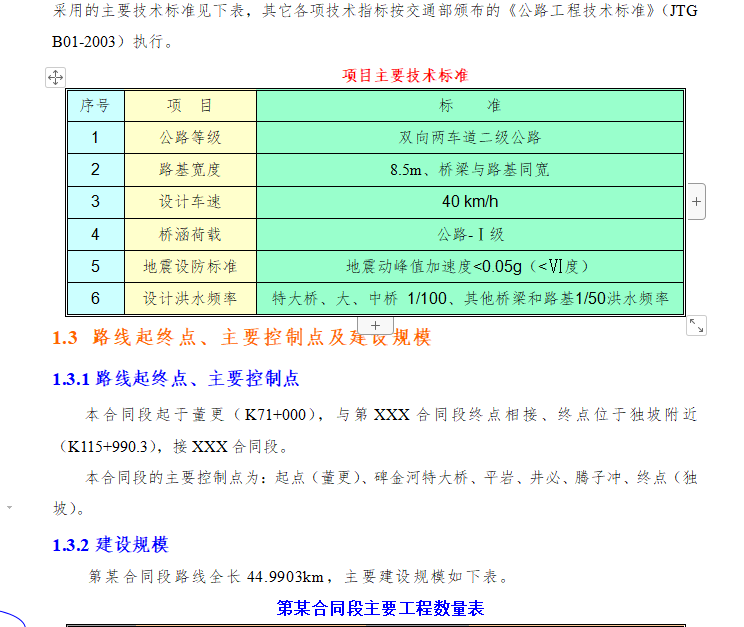Viewport: 744px width, 627px height.
Task: Click row number cell 4
Action: coord(95,234)
